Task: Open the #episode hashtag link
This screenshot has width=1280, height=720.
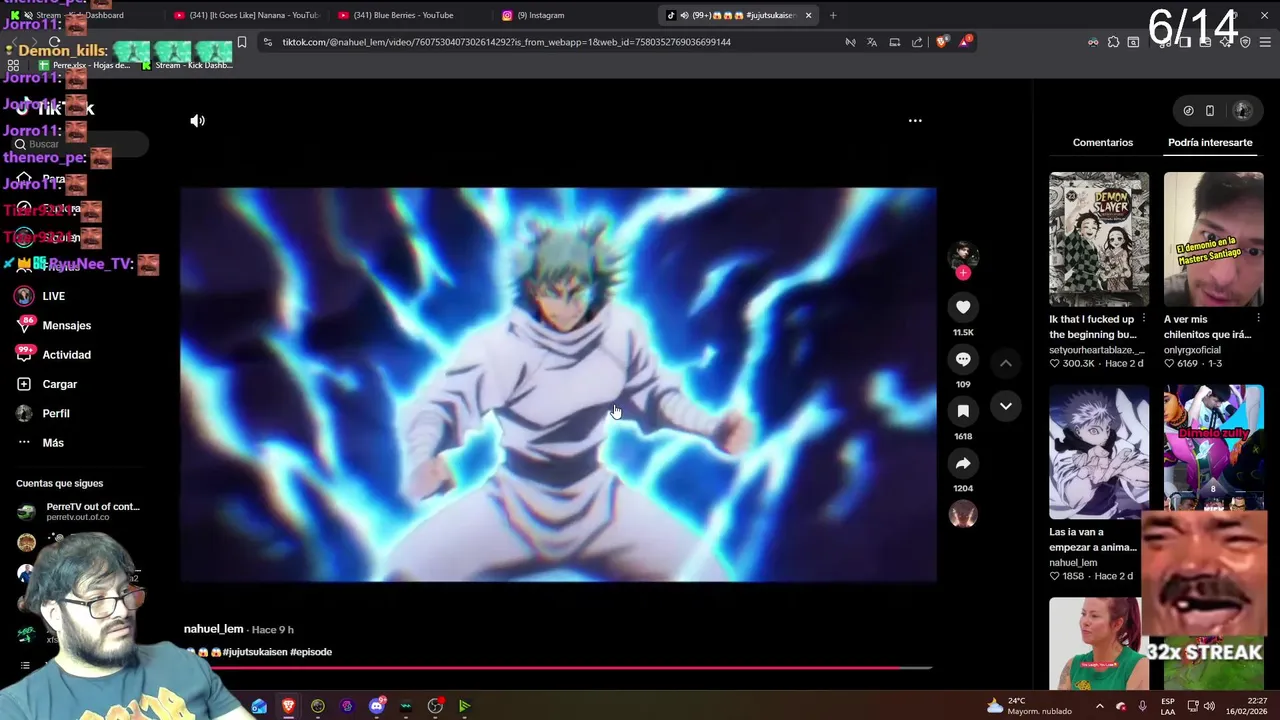Action: pyautogui.click(x=311, y=652)
